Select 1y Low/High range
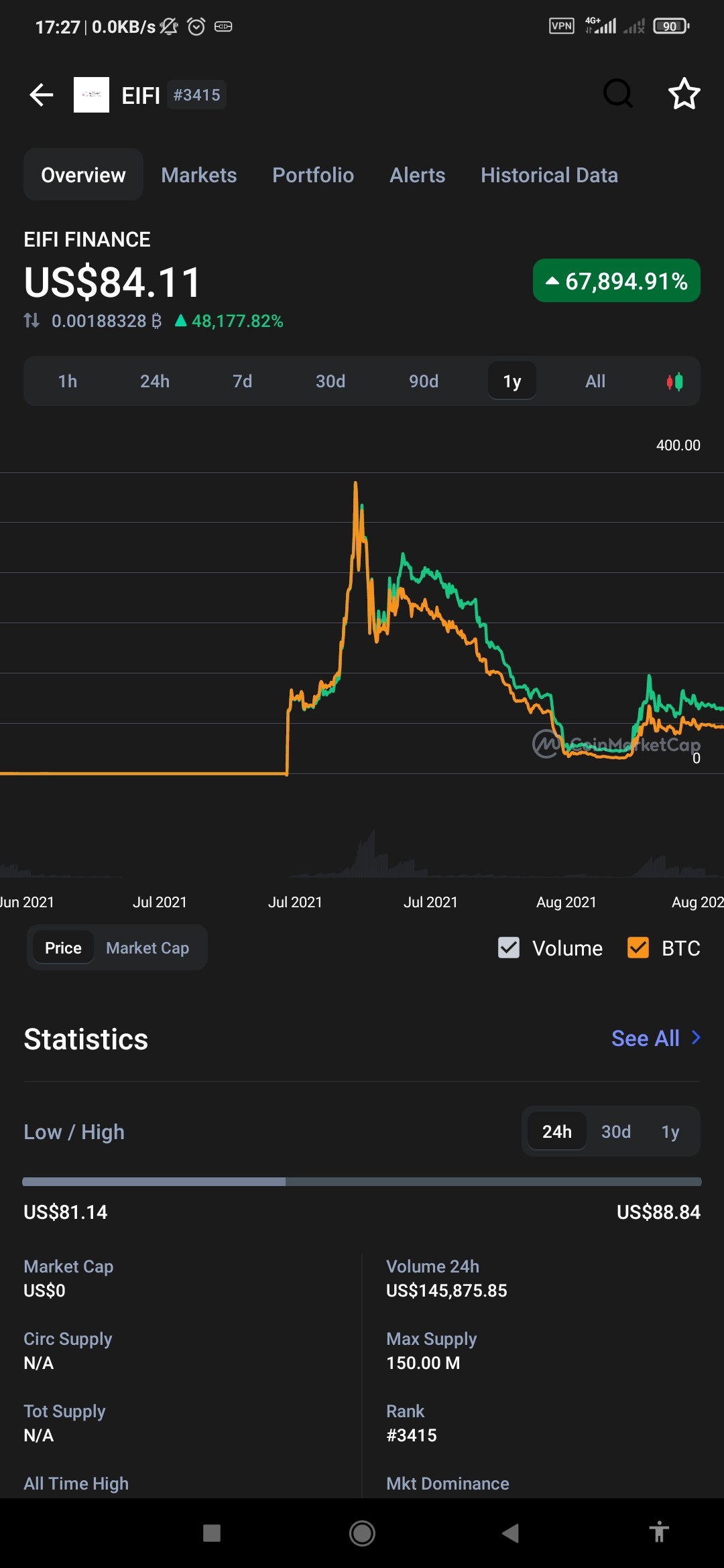 [670, 1131]
